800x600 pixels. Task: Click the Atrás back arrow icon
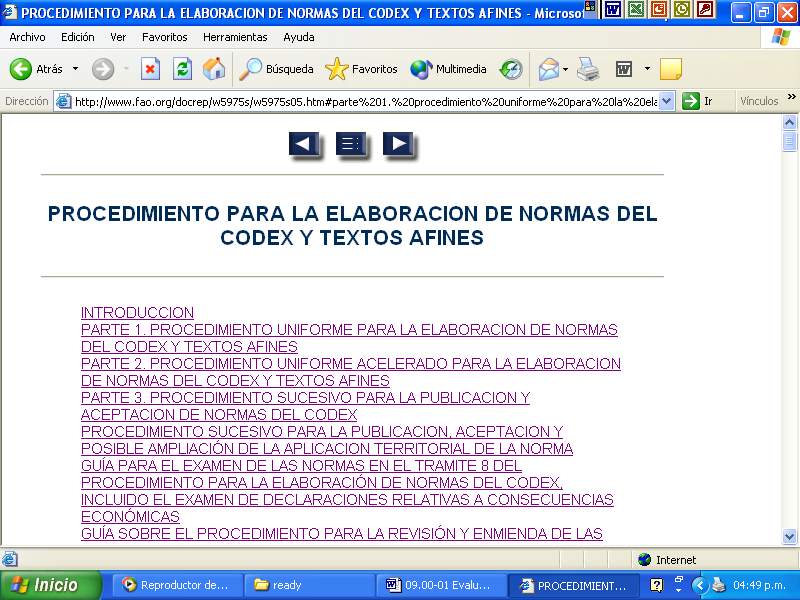[x=21, y=69]
